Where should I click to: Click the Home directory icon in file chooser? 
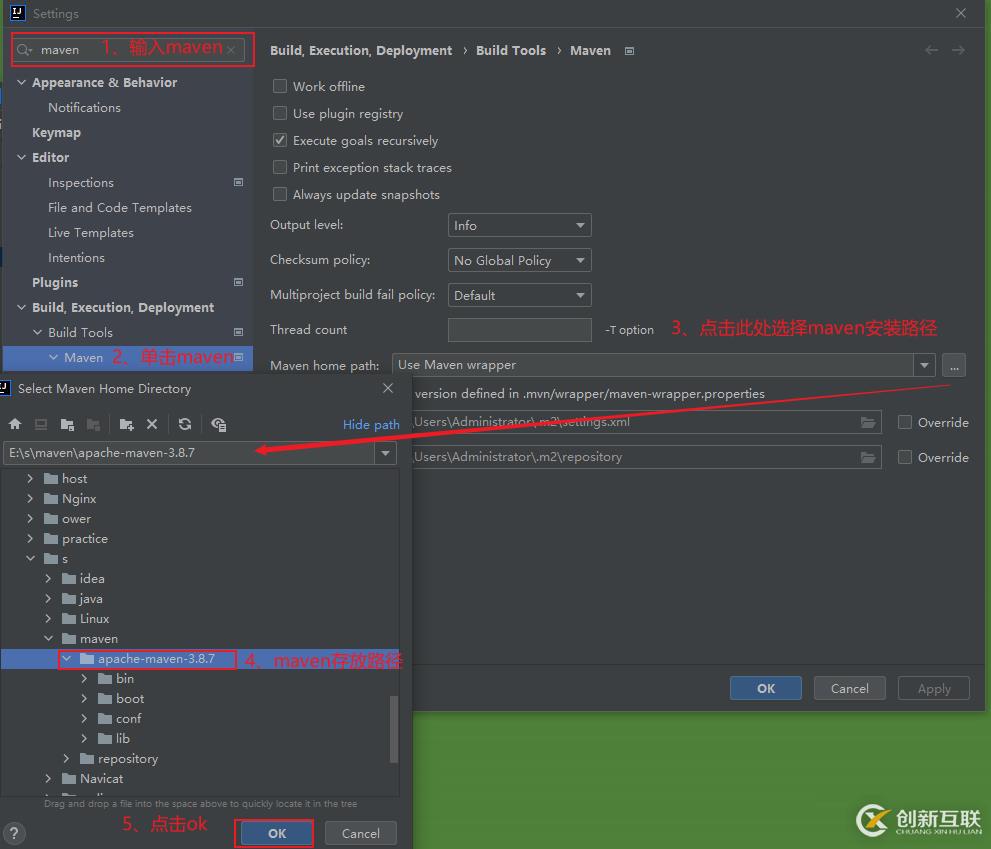click(x=15, y=424)
